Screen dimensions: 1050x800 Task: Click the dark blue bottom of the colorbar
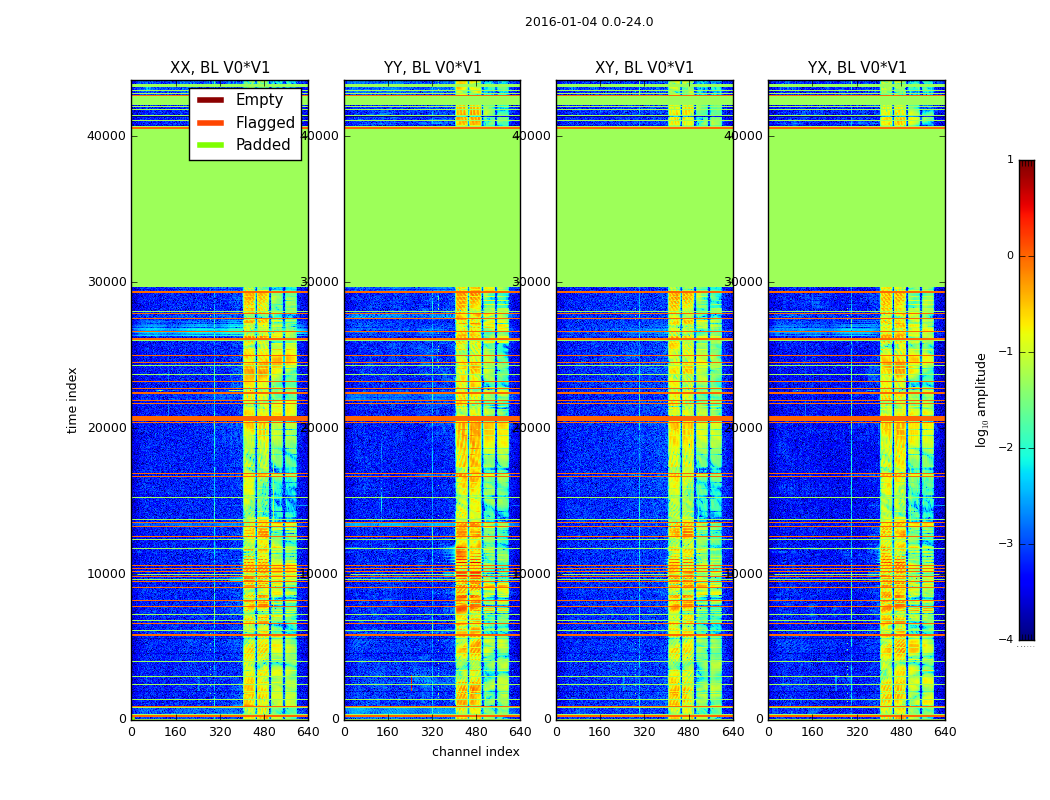[1027, 631]
